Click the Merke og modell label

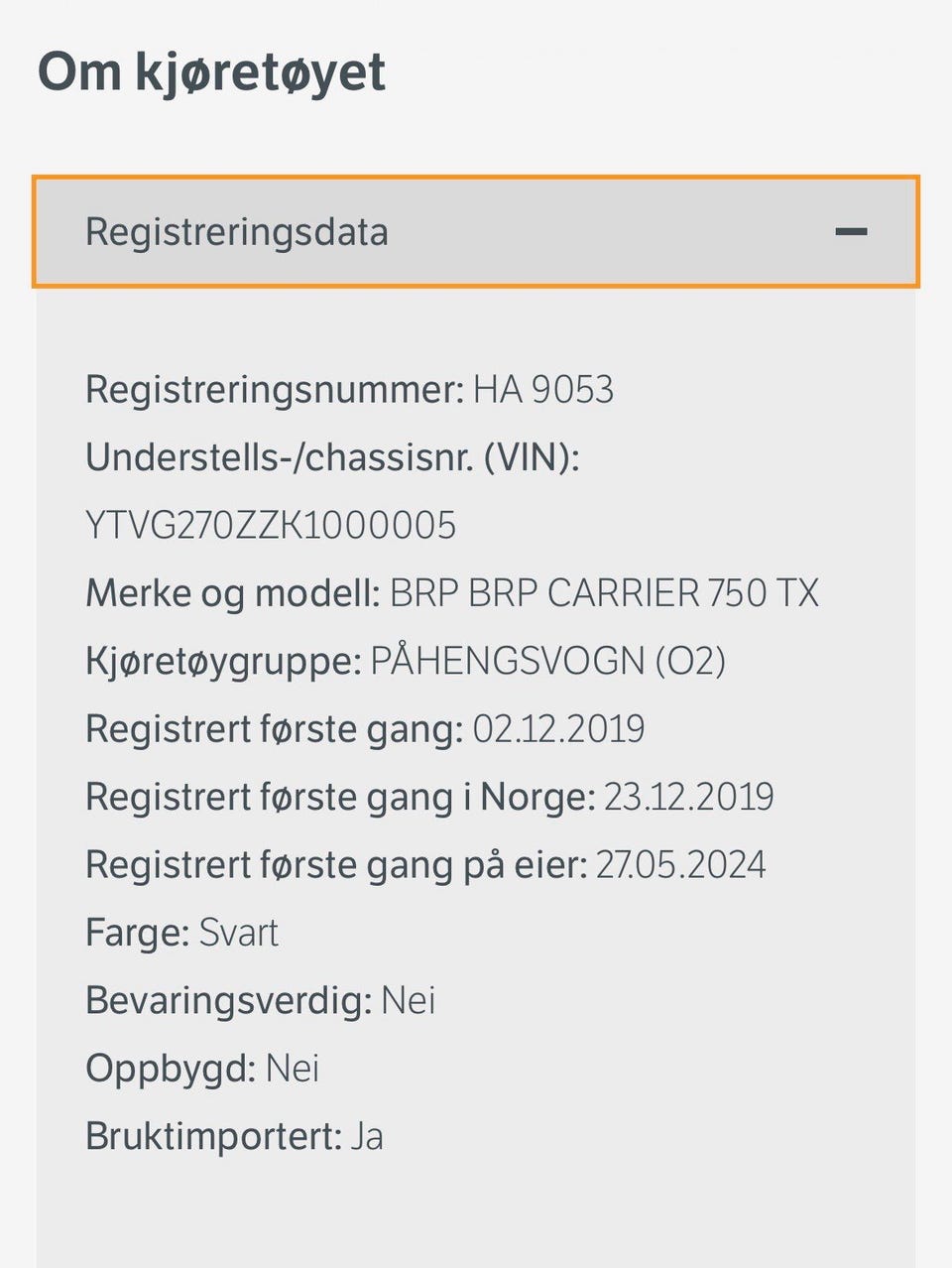[233, 593]
